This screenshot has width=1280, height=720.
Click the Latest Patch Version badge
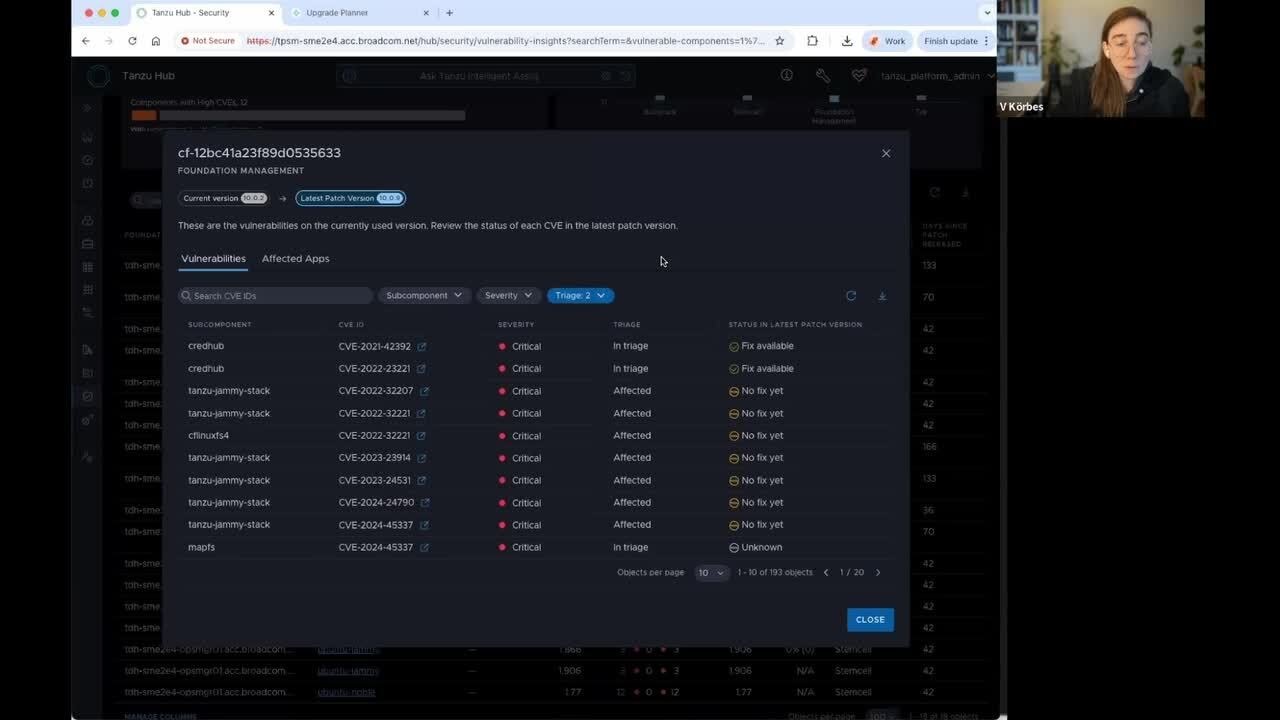[351, 198]
